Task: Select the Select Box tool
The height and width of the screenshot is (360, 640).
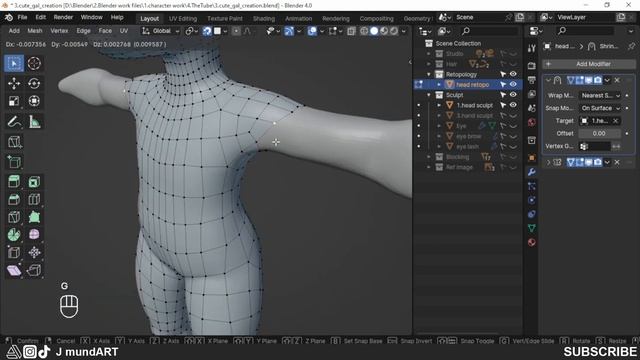Action: [x=14, y=64]
